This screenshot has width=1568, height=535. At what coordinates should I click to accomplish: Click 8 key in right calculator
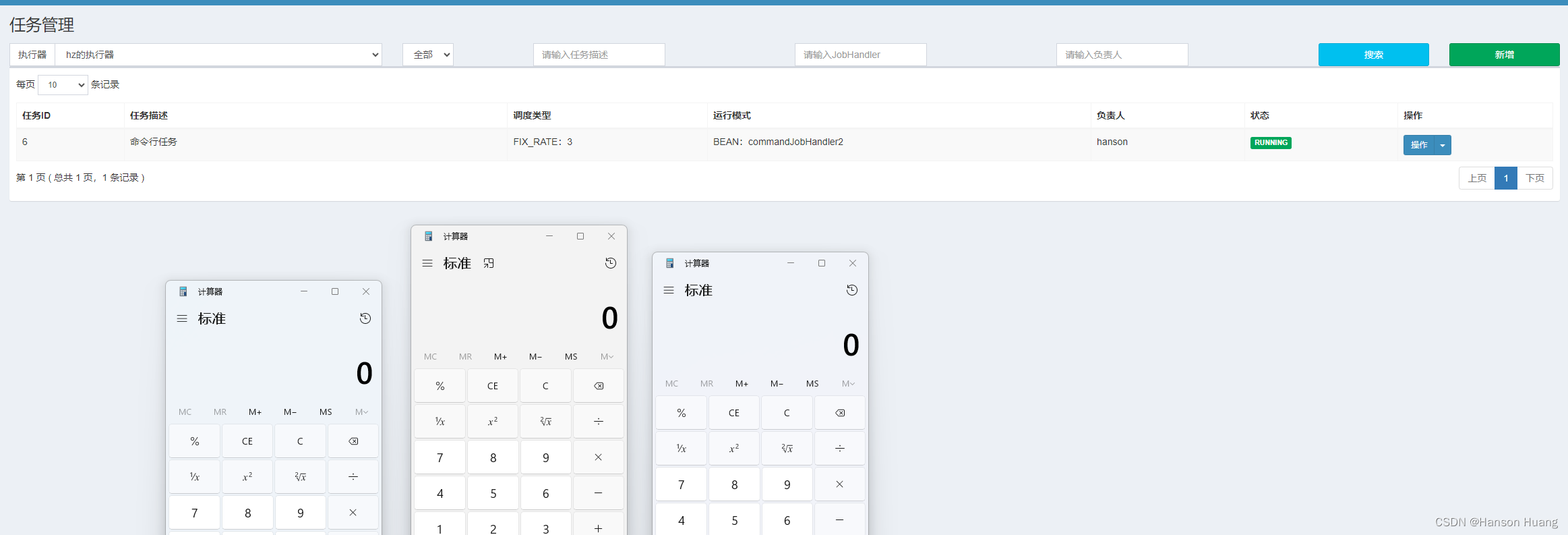(734, 484)
